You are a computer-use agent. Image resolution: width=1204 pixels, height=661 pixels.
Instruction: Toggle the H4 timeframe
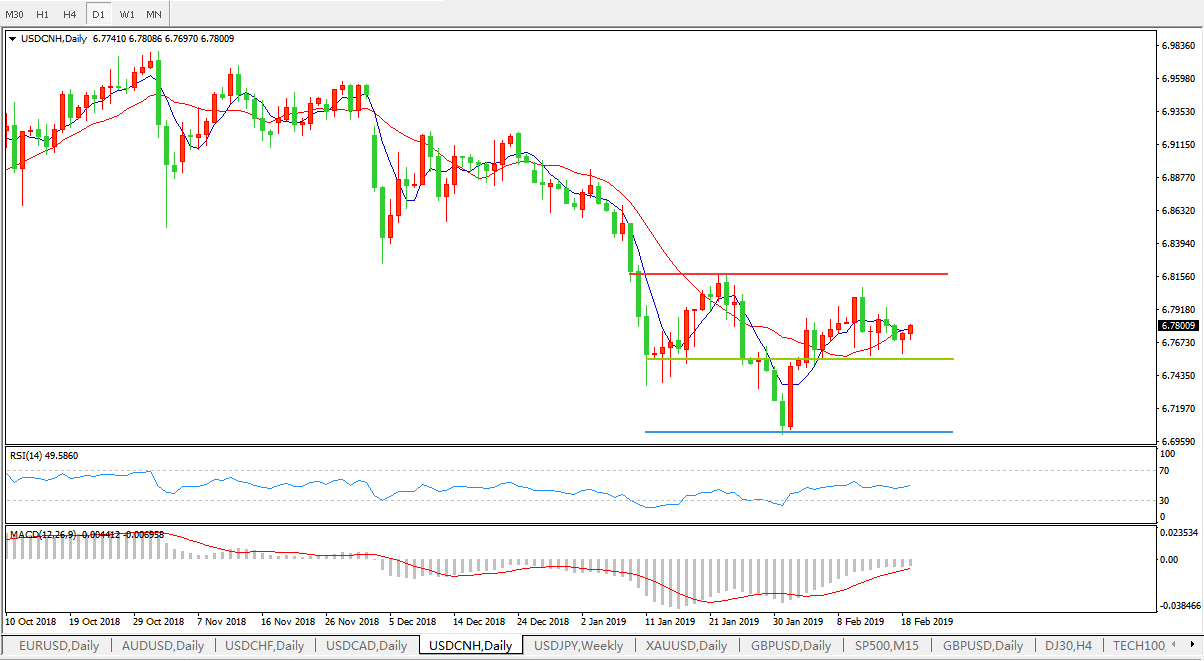pyautogui.click(x=69, y=14)
